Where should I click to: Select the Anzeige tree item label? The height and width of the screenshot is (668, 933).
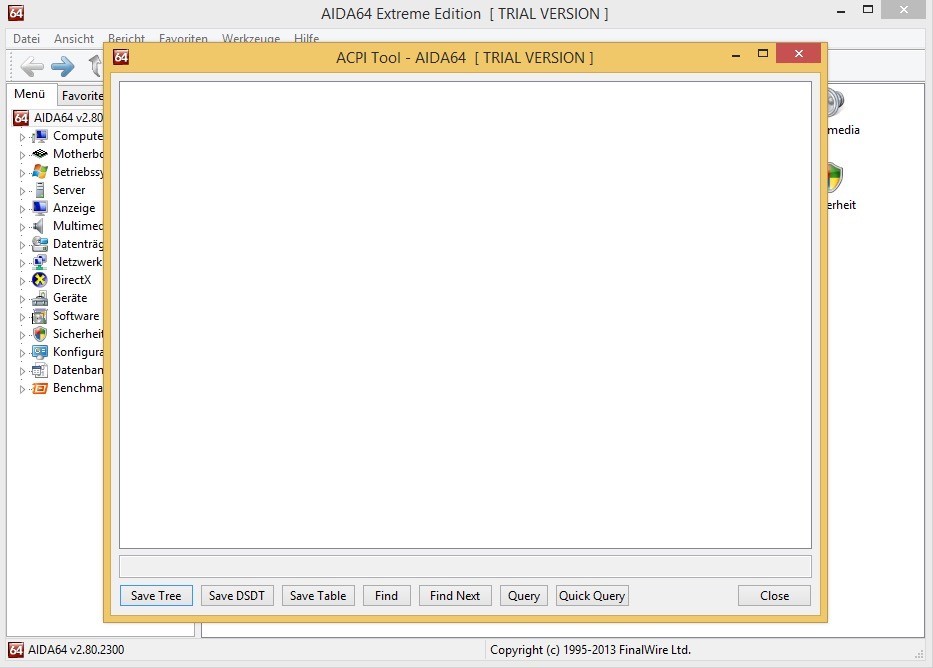pyautogui.click(x=74, y=208)
